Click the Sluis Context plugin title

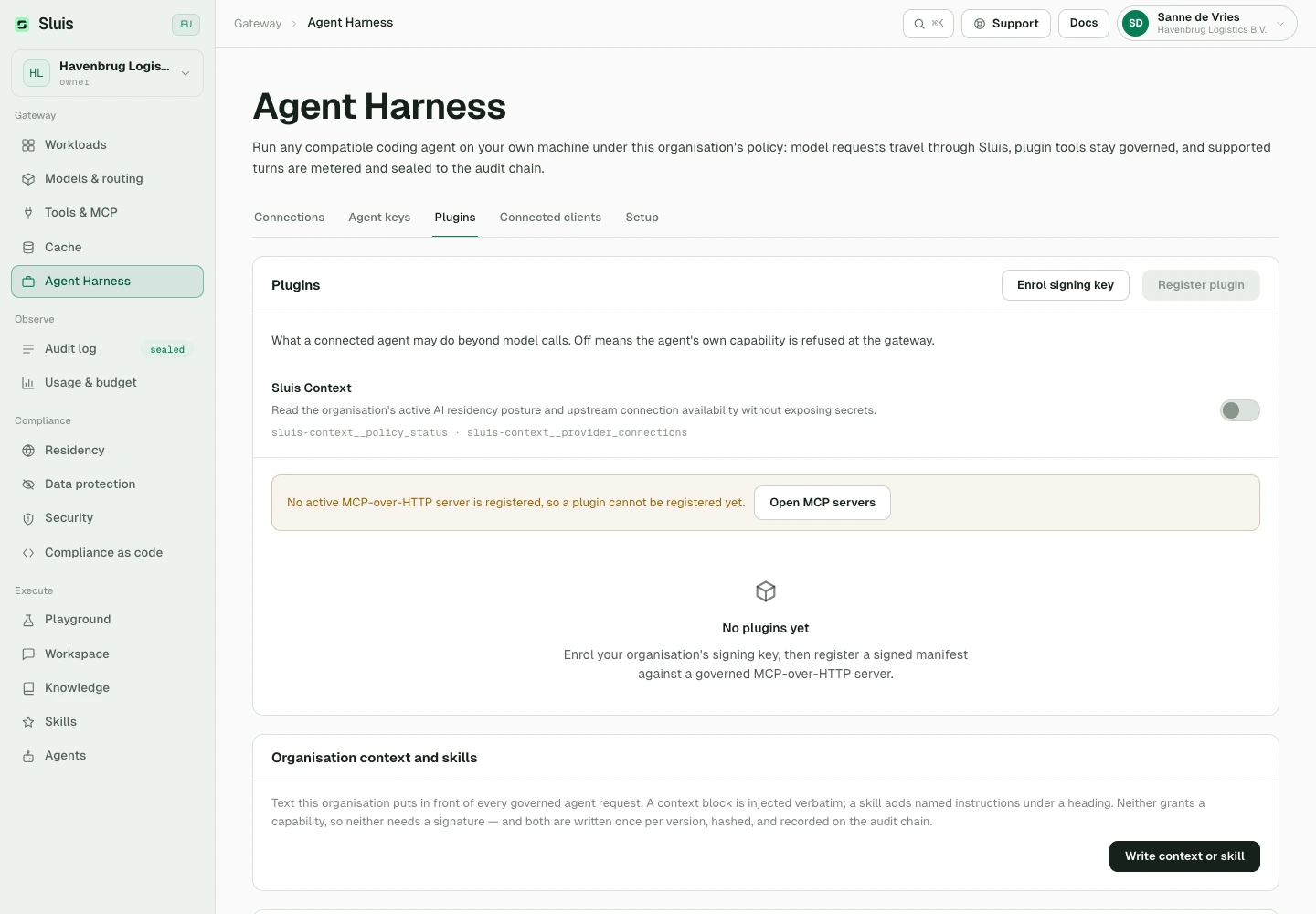coord(311,388)
